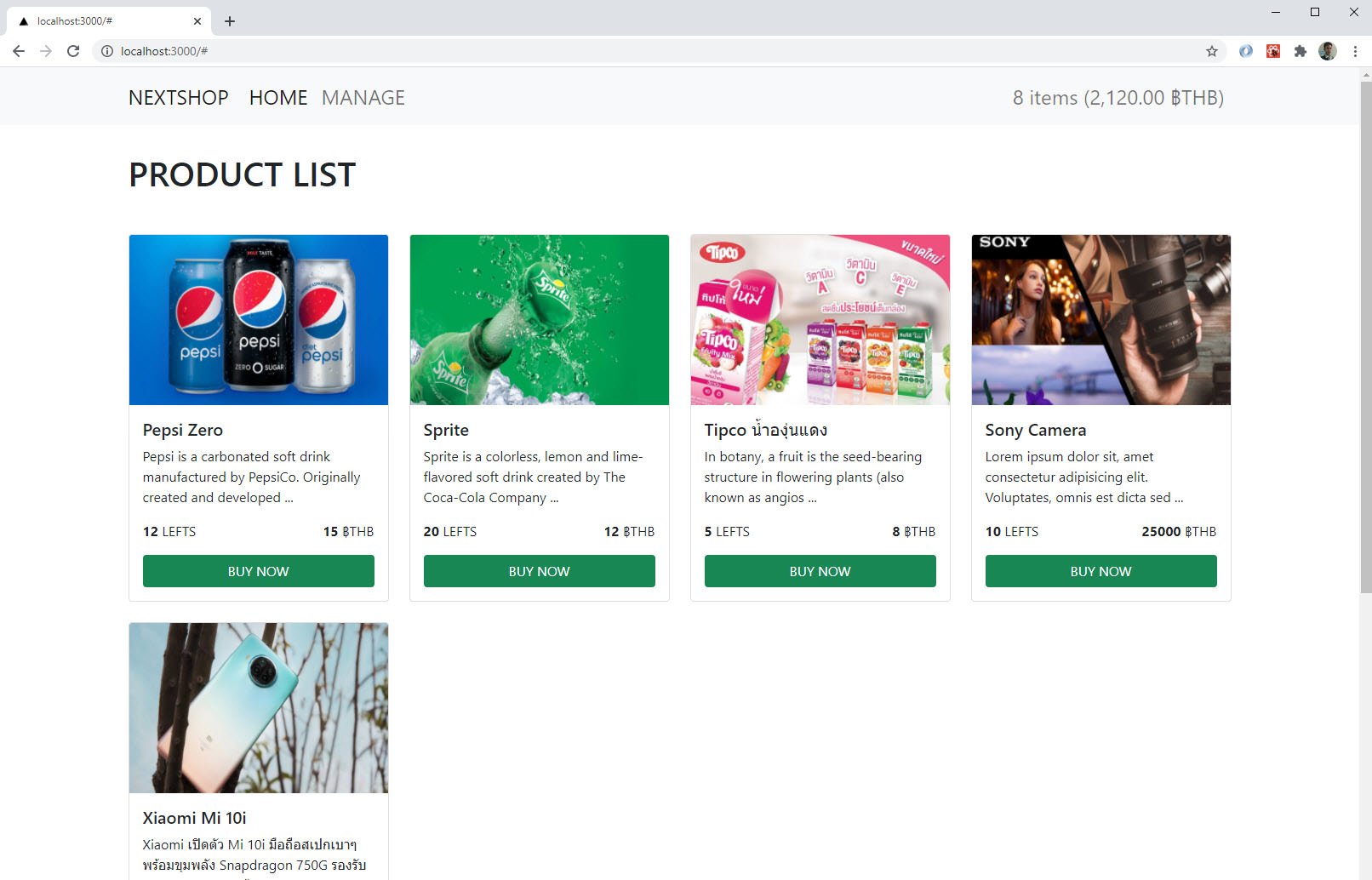Click BUY NOW for Sprite
1372x880 pixels.
[x=540, y=571]
